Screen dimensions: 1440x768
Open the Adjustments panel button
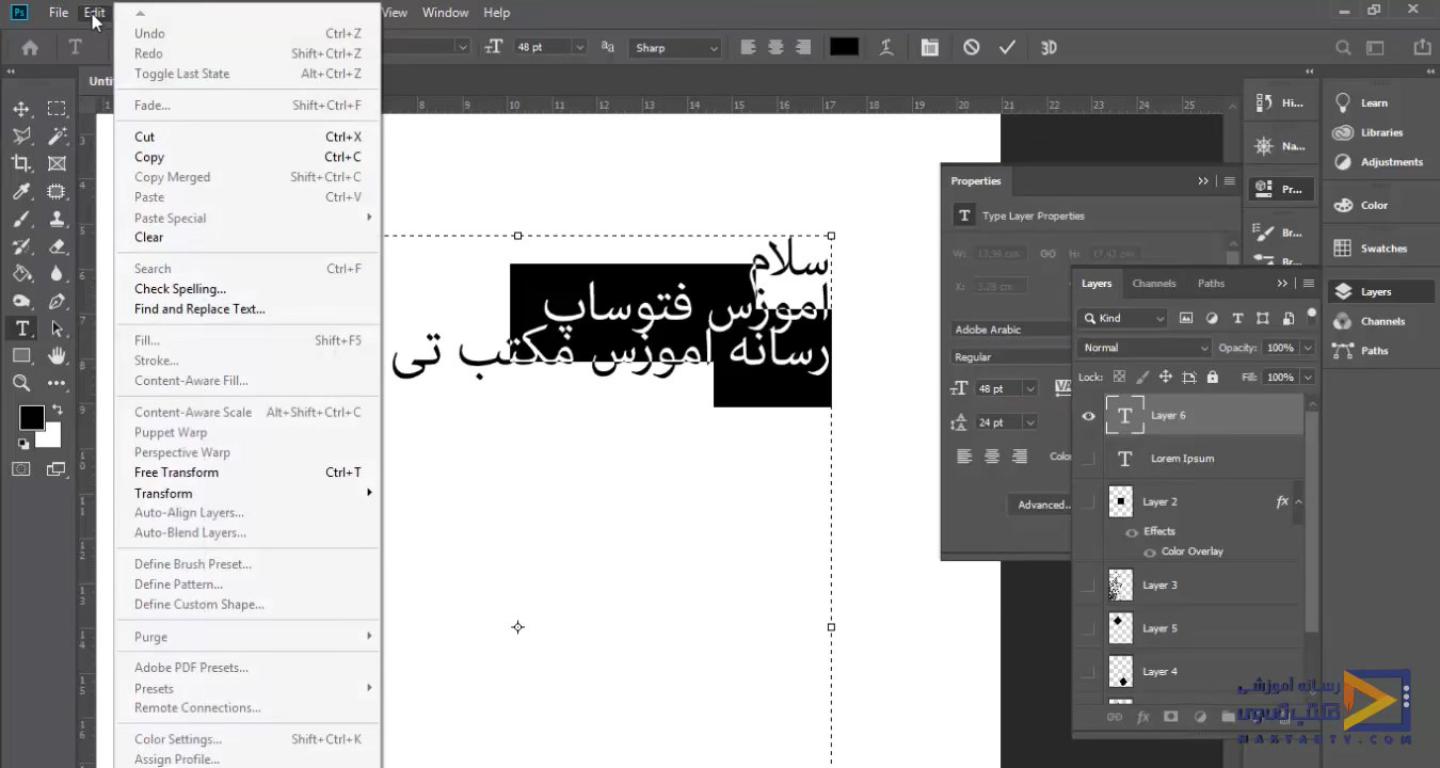[x=1378, y=162]
